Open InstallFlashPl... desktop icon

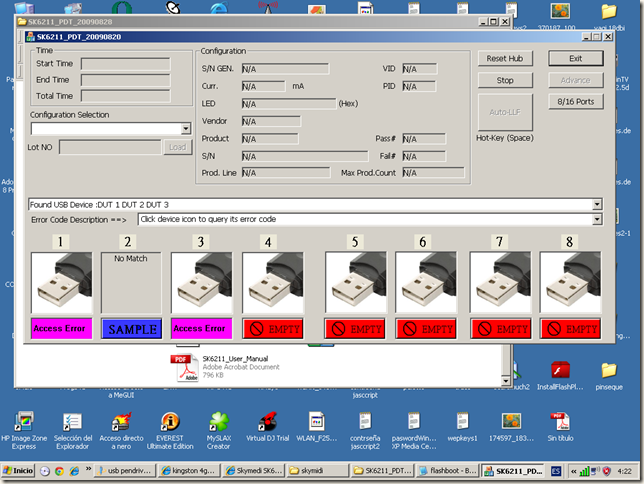tap(560, 376)
